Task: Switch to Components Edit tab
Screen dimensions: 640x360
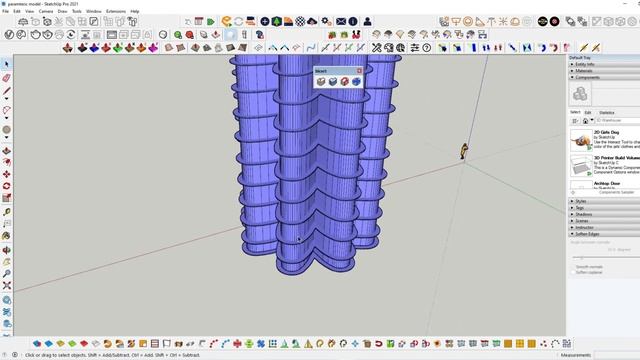Action: point(588,112)
